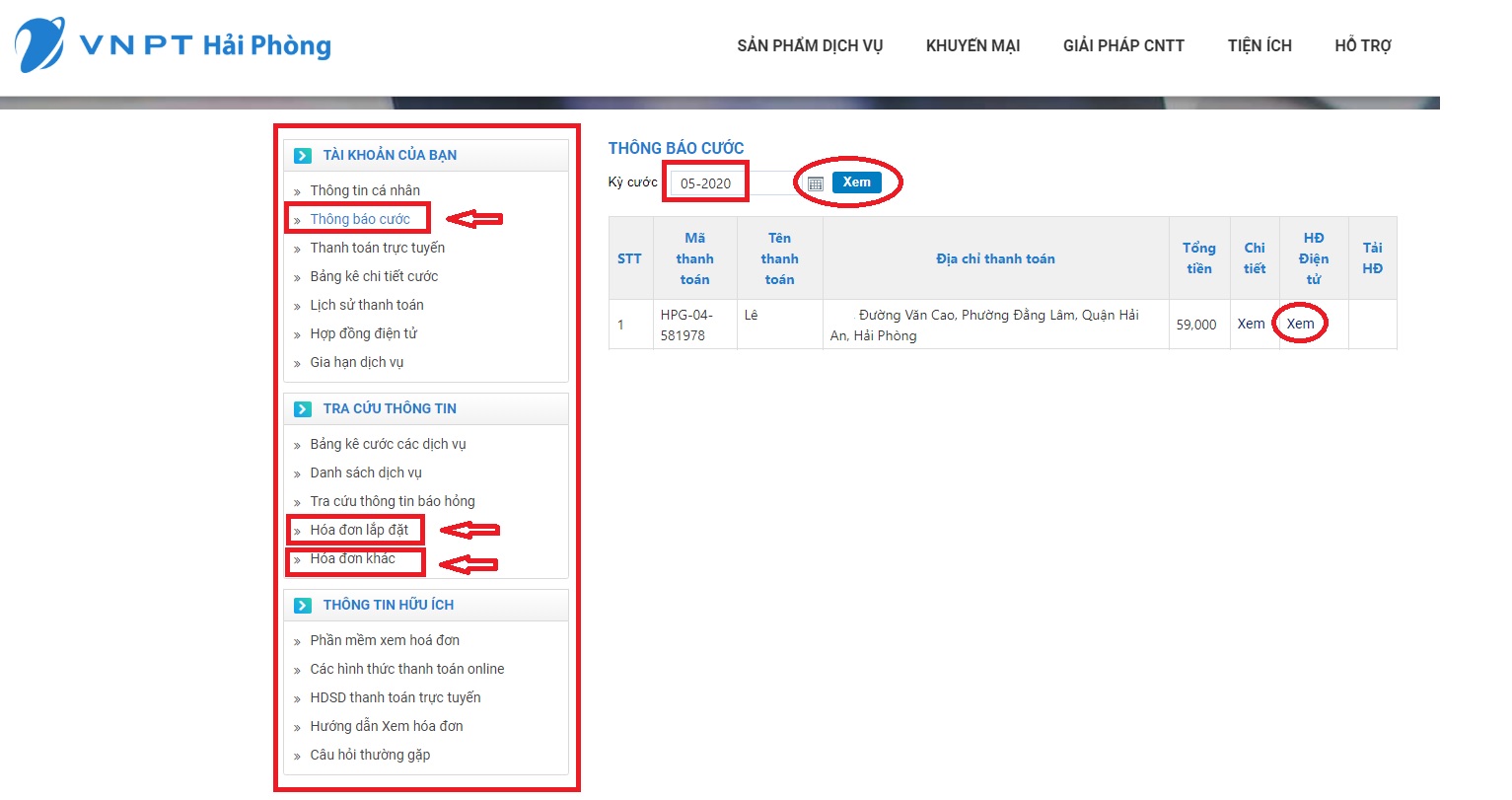The image size is (1512, 800).
Task: View the HĐ Điện tử Xem link
Action: coord(1300,324)
